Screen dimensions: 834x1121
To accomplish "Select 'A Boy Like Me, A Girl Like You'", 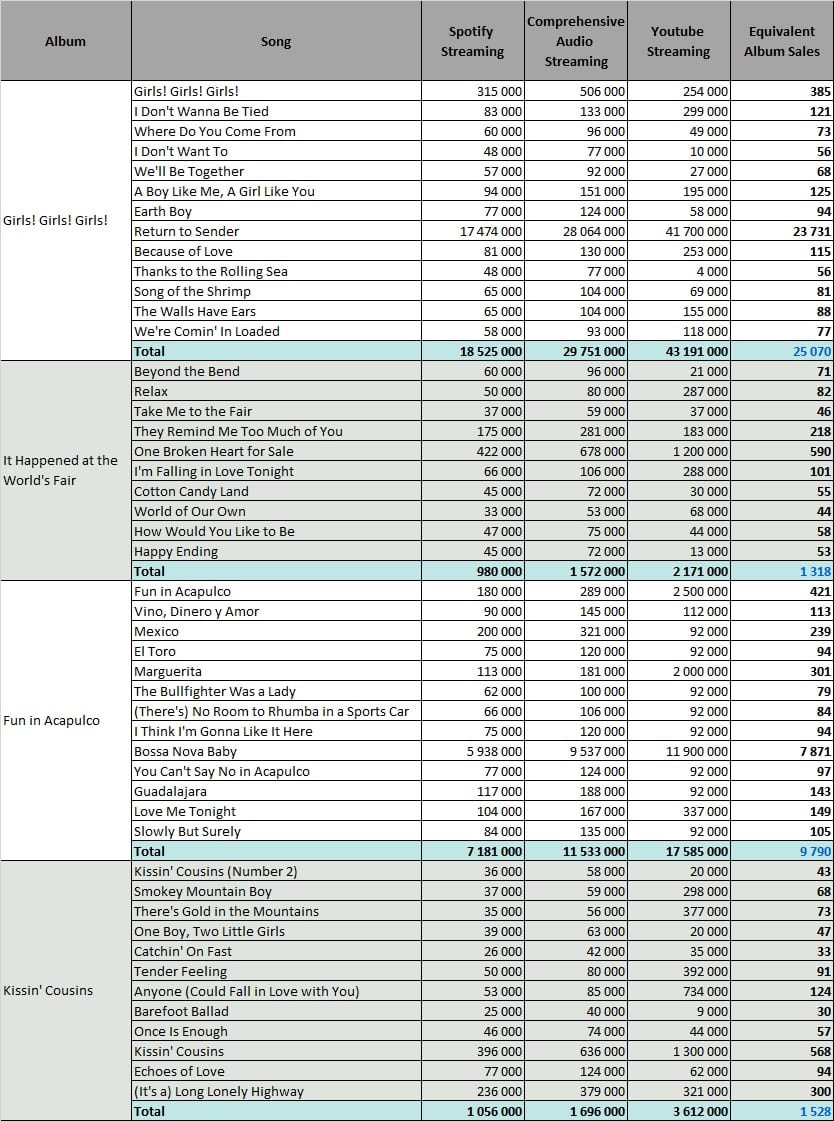I will coord(276,191).
